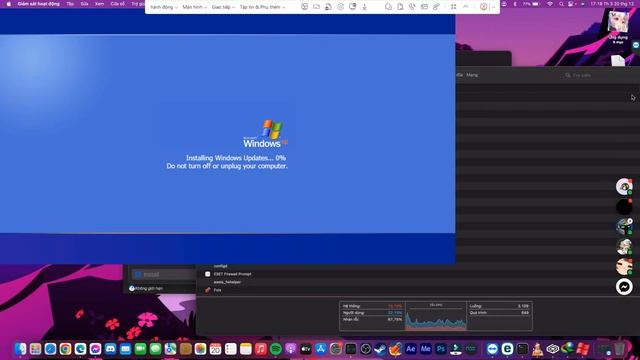The image size is (640, 360).
Task: Open the Giám sát hoạt động app menu
Action: pos(38,4)
